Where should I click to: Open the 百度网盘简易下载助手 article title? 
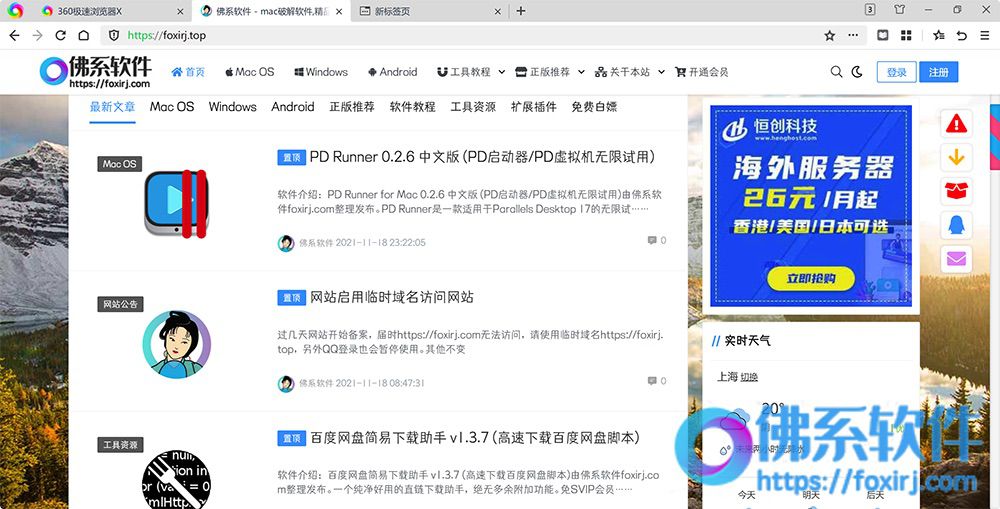(475, 438)
